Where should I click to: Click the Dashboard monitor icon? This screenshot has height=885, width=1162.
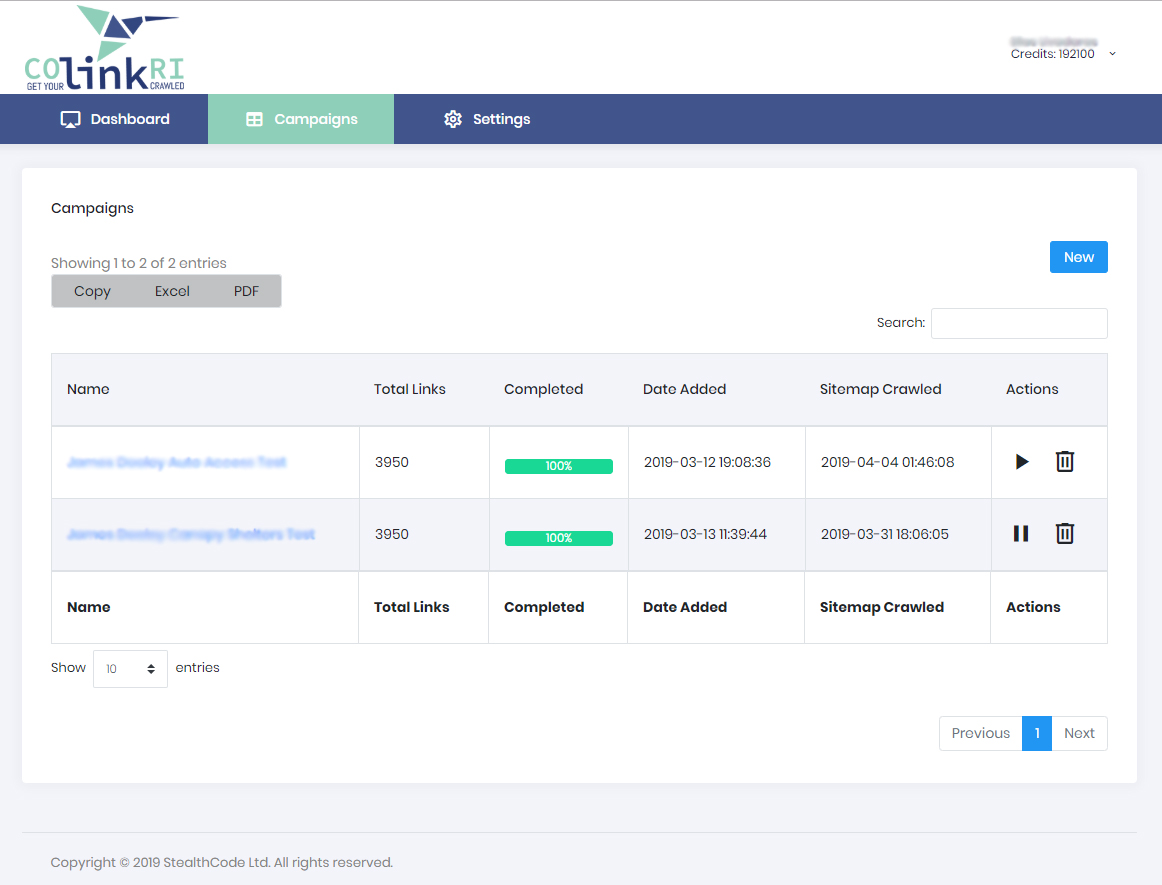point(70,119)
